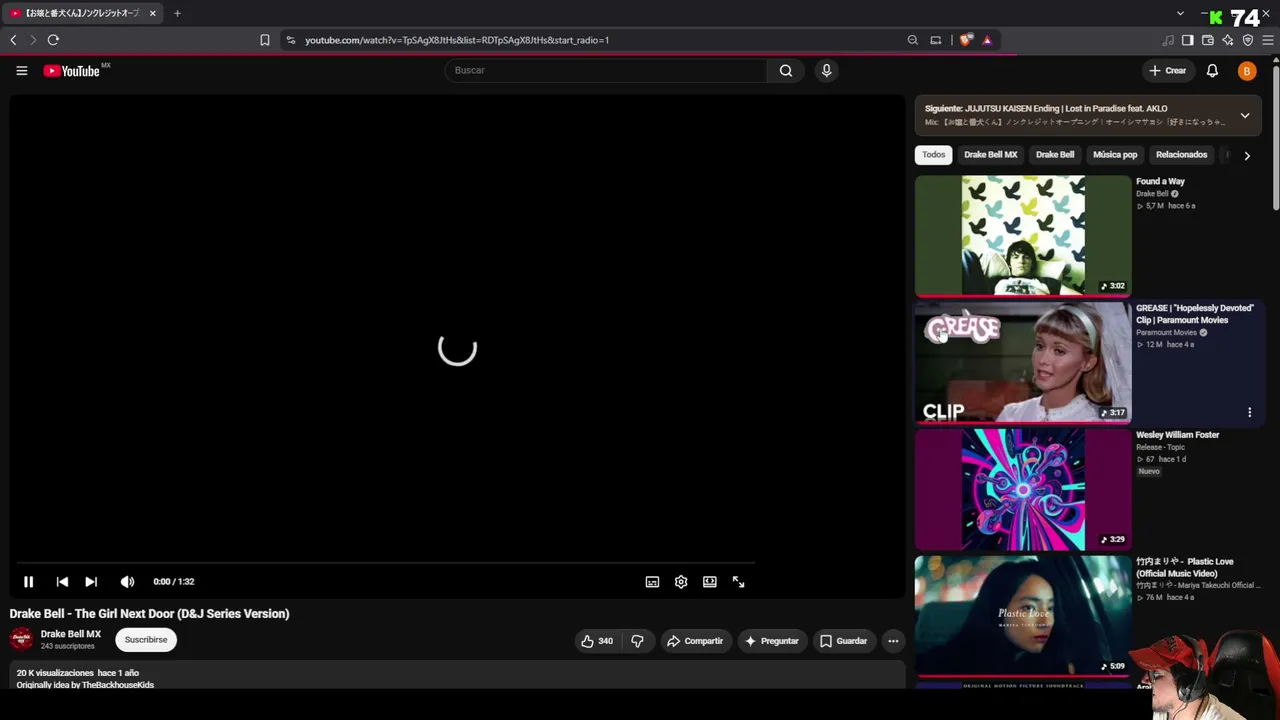Click the search magnifier button
The height and width of the screenshot is (720, 1280).
(786, 70)
